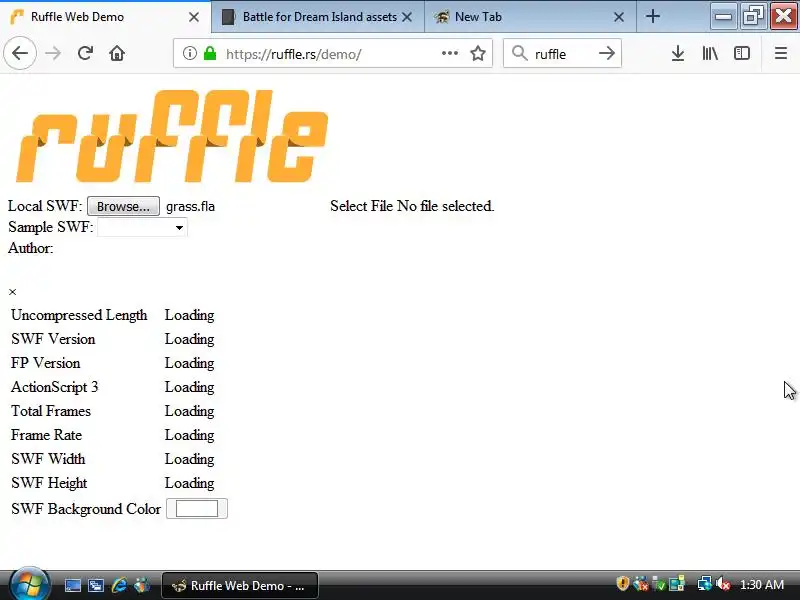Select the Ruffle Web Demo tab
This screenshot has width=800, height=600.
pyautogui.click(x=105, y=17)
